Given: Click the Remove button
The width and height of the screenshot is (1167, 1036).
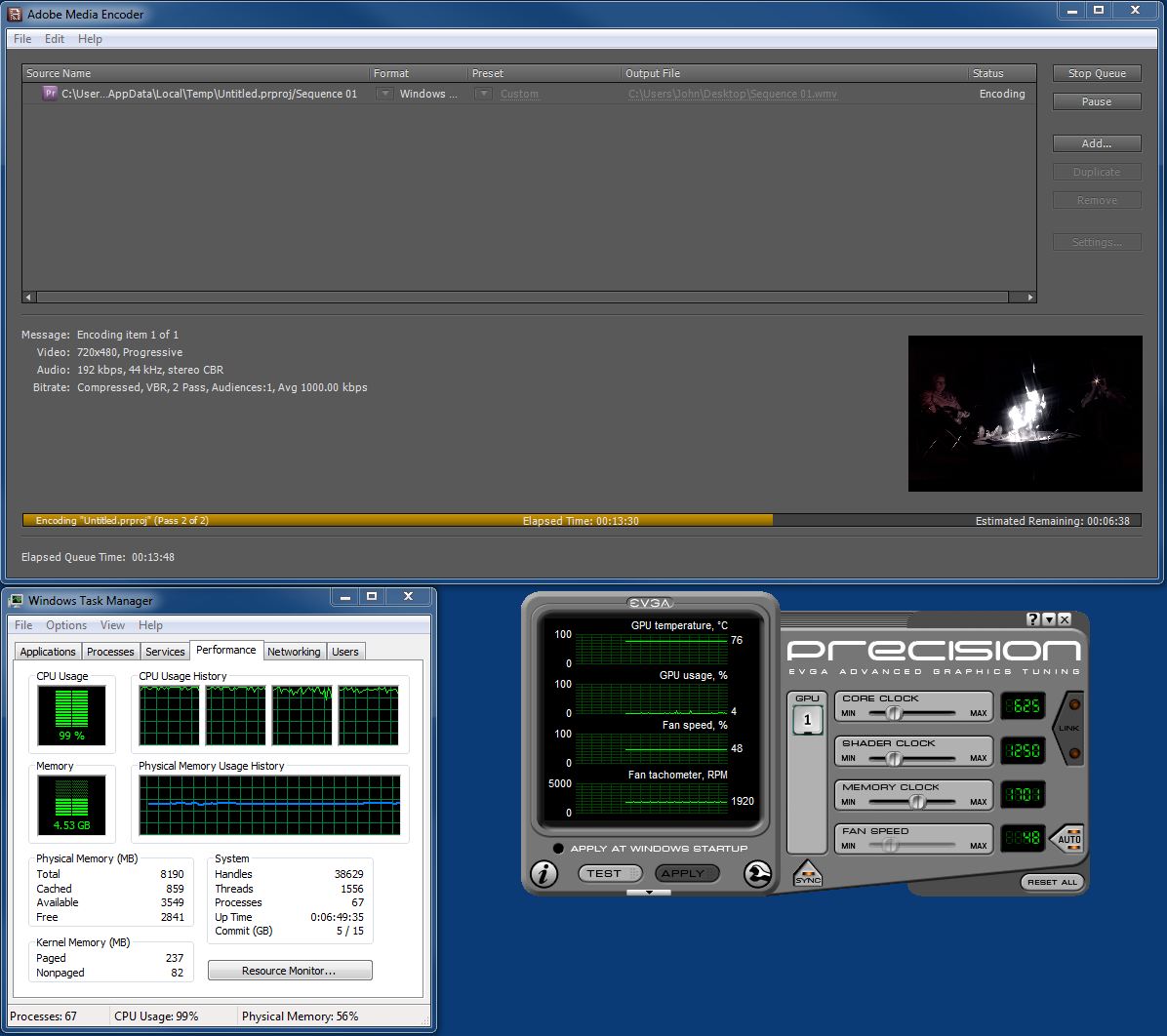Looking at the screenshot, I should point(1097,200).
